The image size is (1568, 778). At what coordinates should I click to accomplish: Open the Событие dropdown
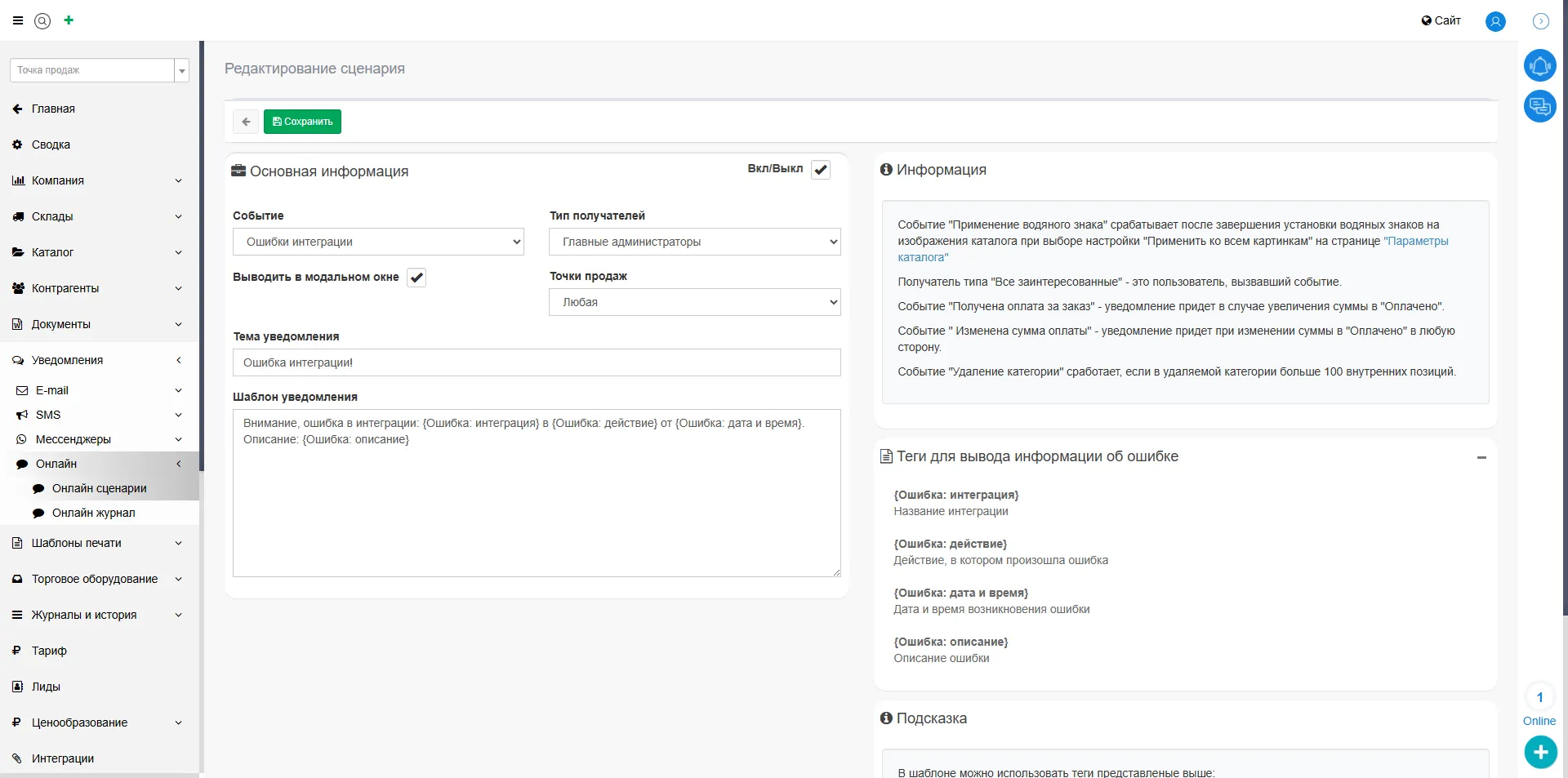[378, 242]
